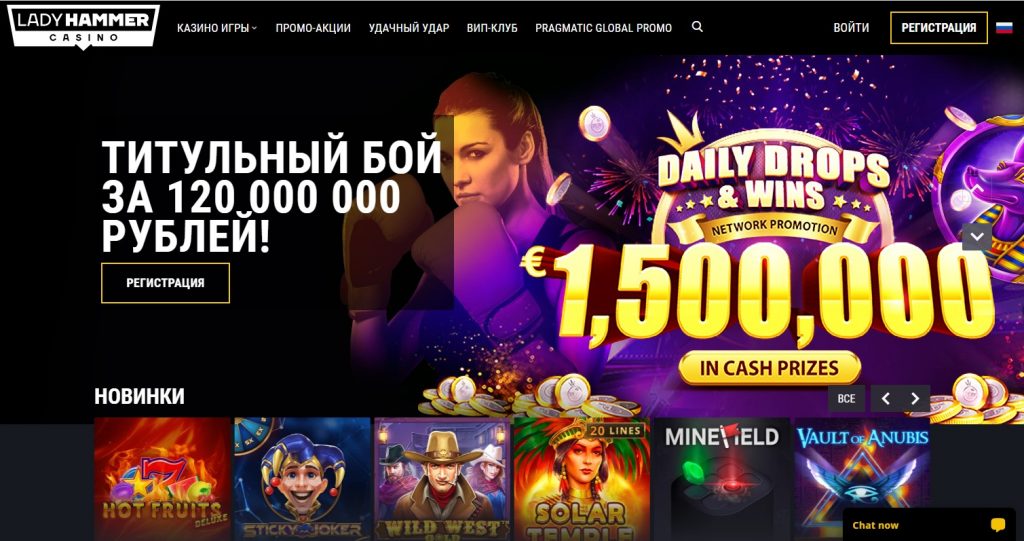
Task: Show previous new games with left arrow
Action: point(886,399)
